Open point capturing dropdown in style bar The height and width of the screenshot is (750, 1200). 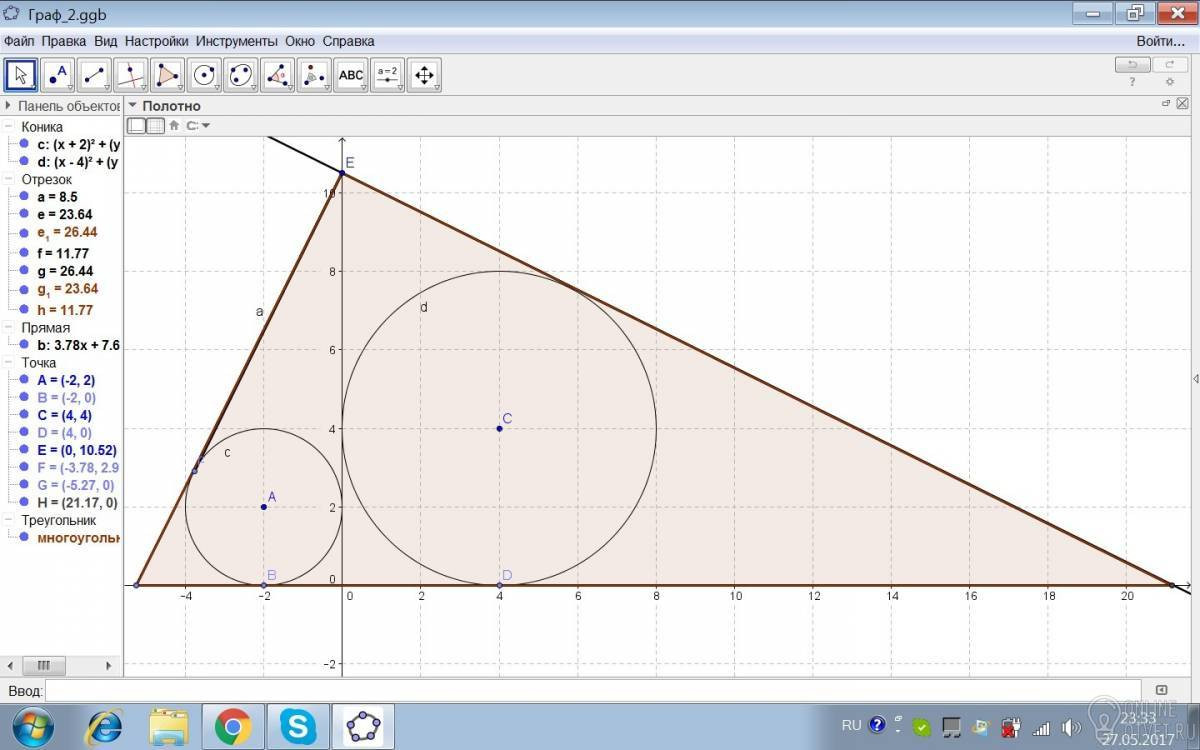198,126
